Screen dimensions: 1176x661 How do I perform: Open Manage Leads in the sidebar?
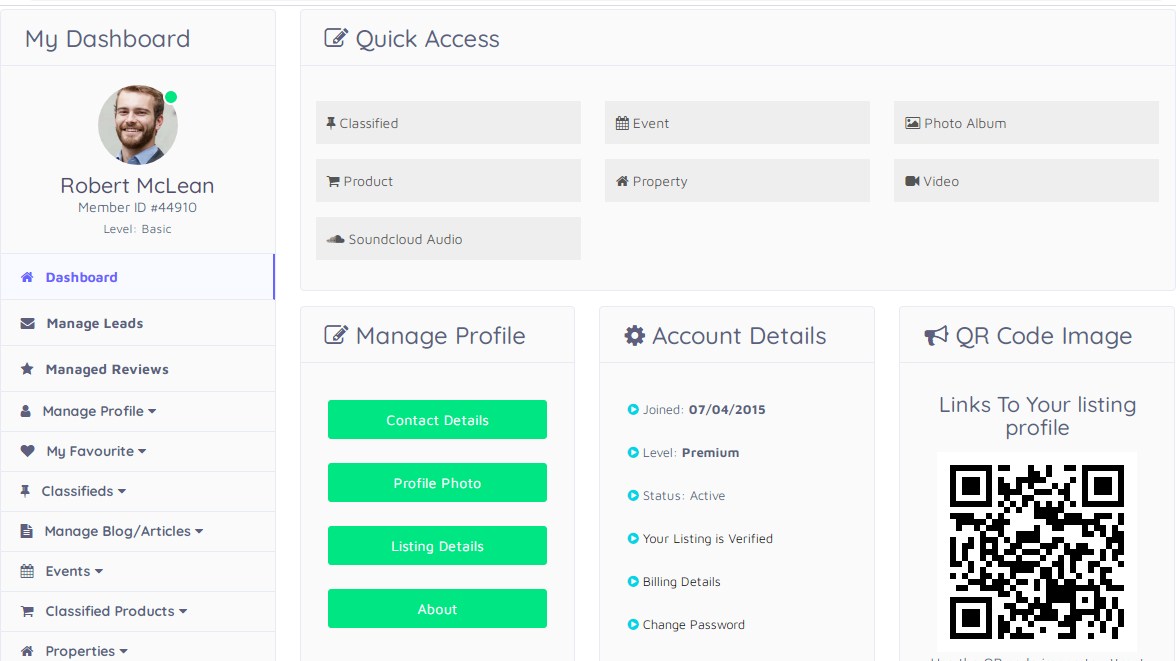pyautogui.click(x=138, y=323)
